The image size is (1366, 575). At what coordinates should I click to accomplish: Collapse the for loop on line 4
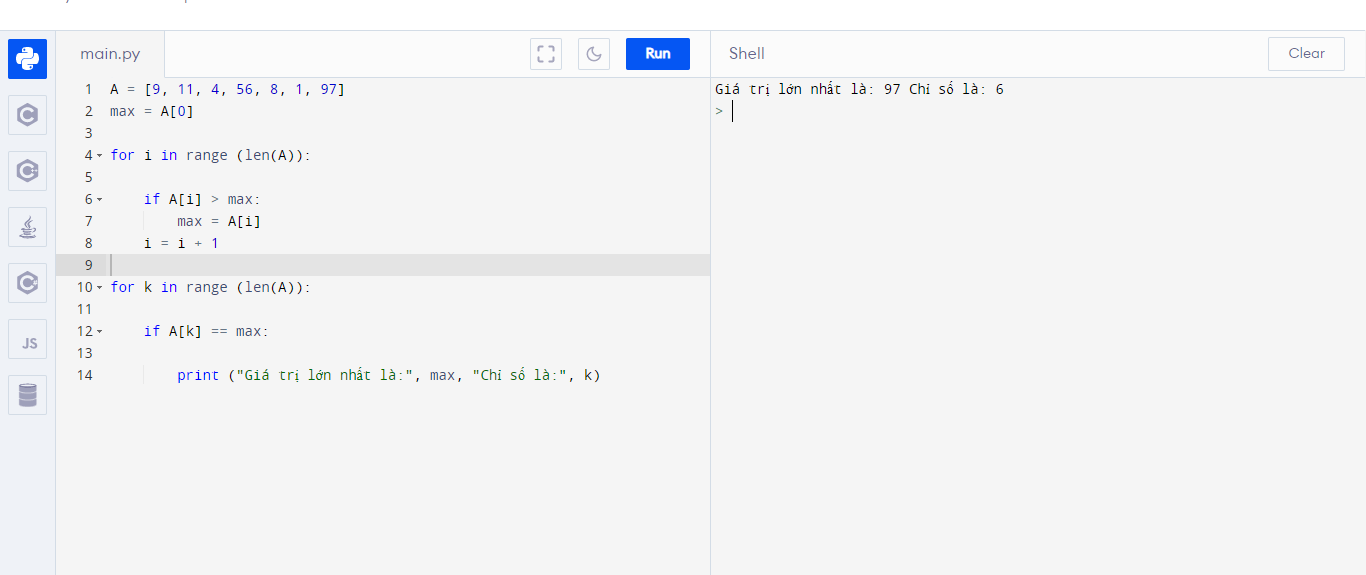coord(99,156)
